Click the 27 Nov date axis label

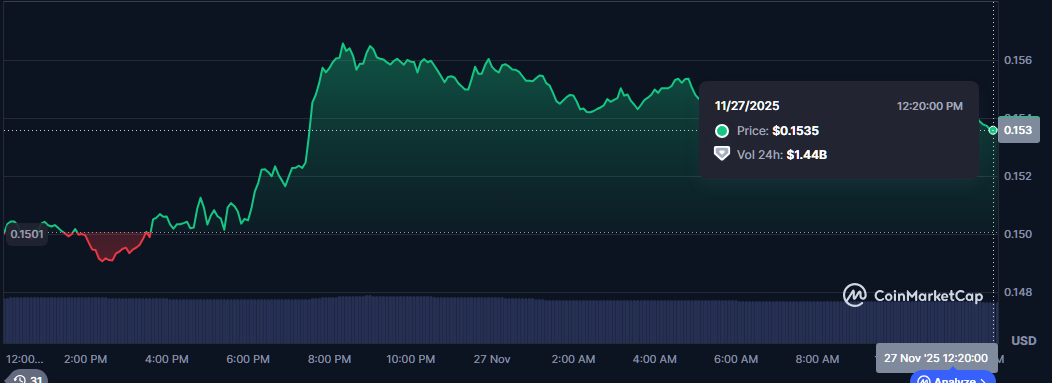point(491,359)
